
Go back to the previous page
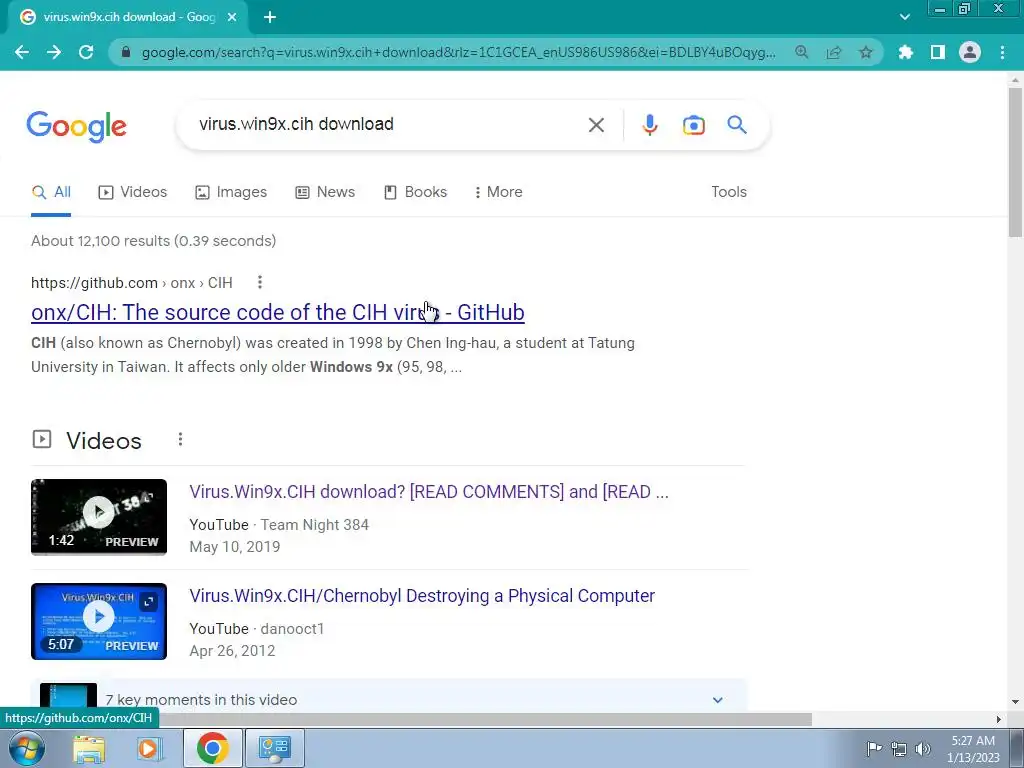click(x=22, y=52)
